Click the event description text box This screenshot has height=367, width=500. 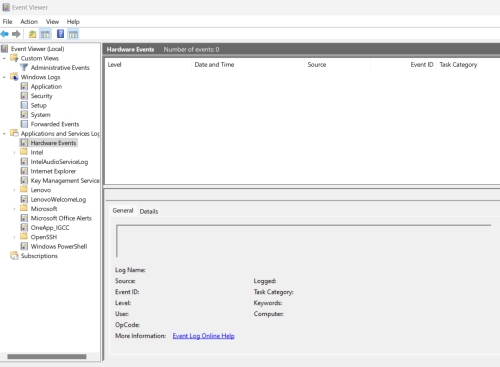[x=303, y=241]
